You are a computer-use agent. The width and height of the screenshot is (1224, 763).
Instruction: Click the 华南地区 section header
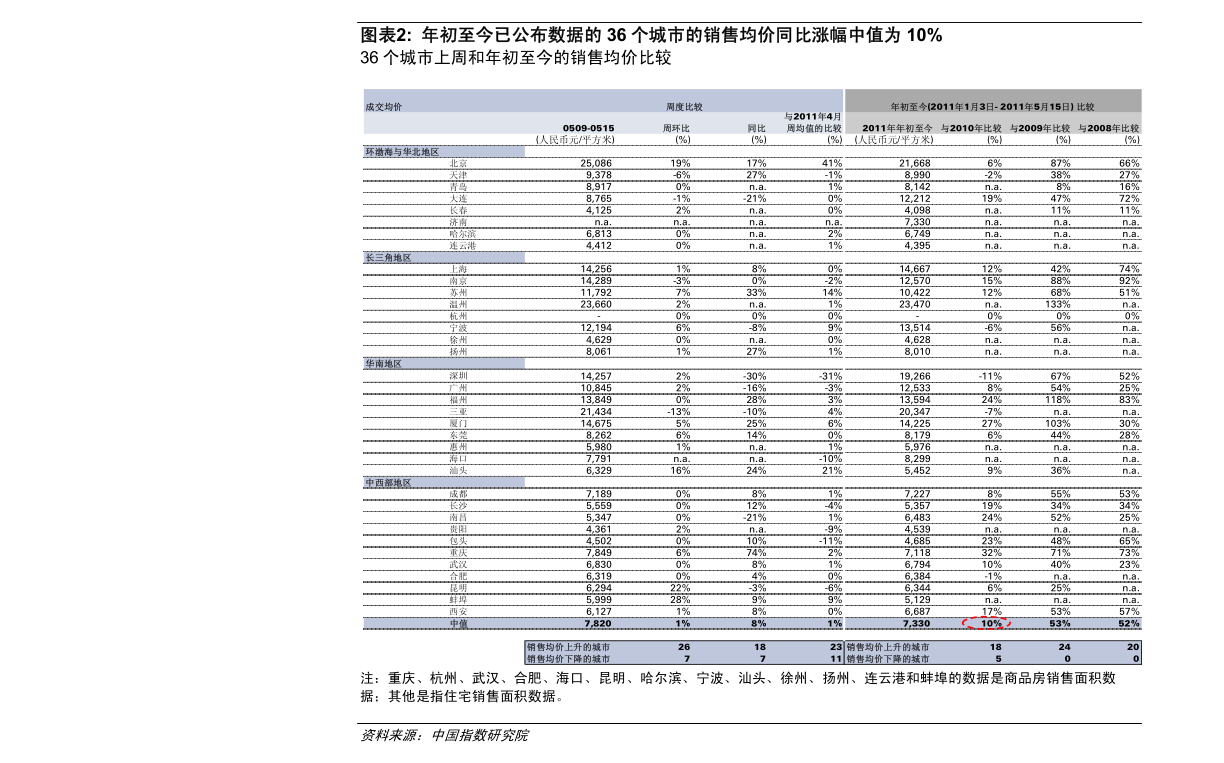tap(383, 364)
